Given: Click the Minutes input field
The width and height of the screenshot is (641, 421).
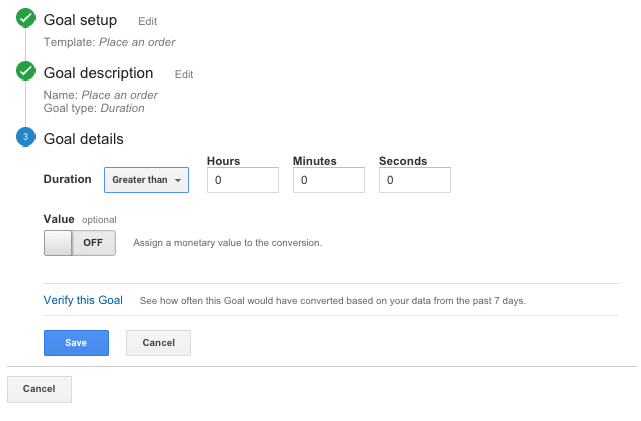Looking at the screenshot, I should coord(329,180).
